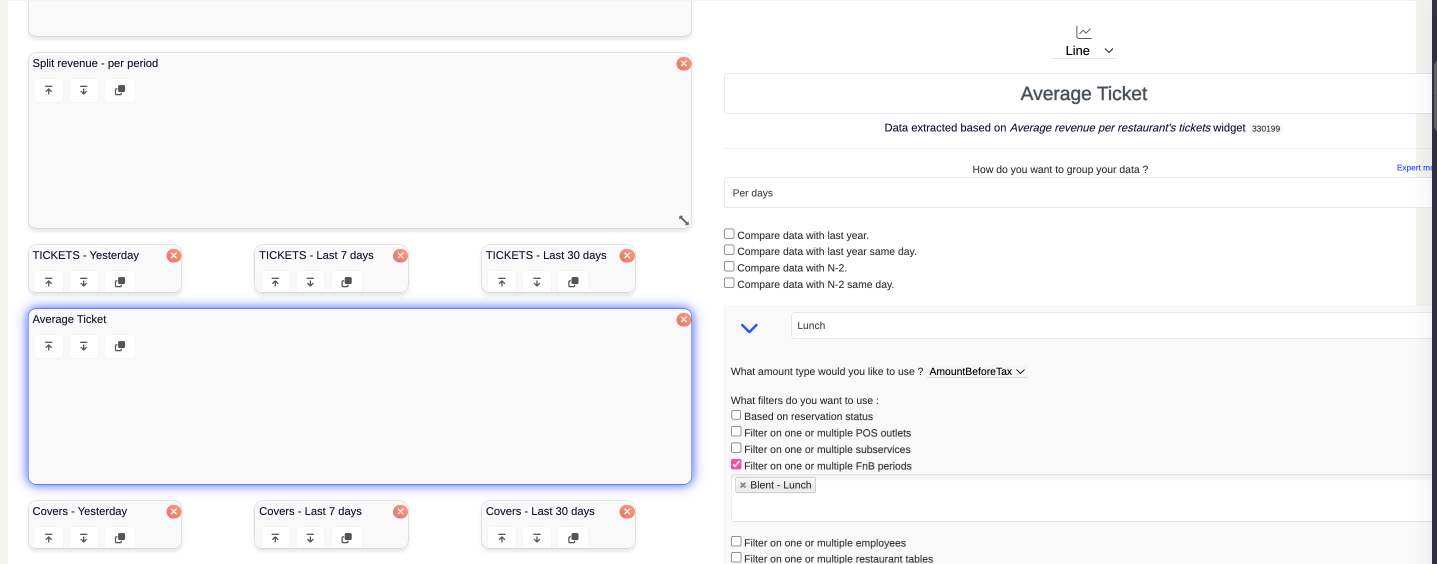Remove the Covers - Yesterday widget
The height and width of the screenshot is (564, 1437).
(x=174, y=511)
